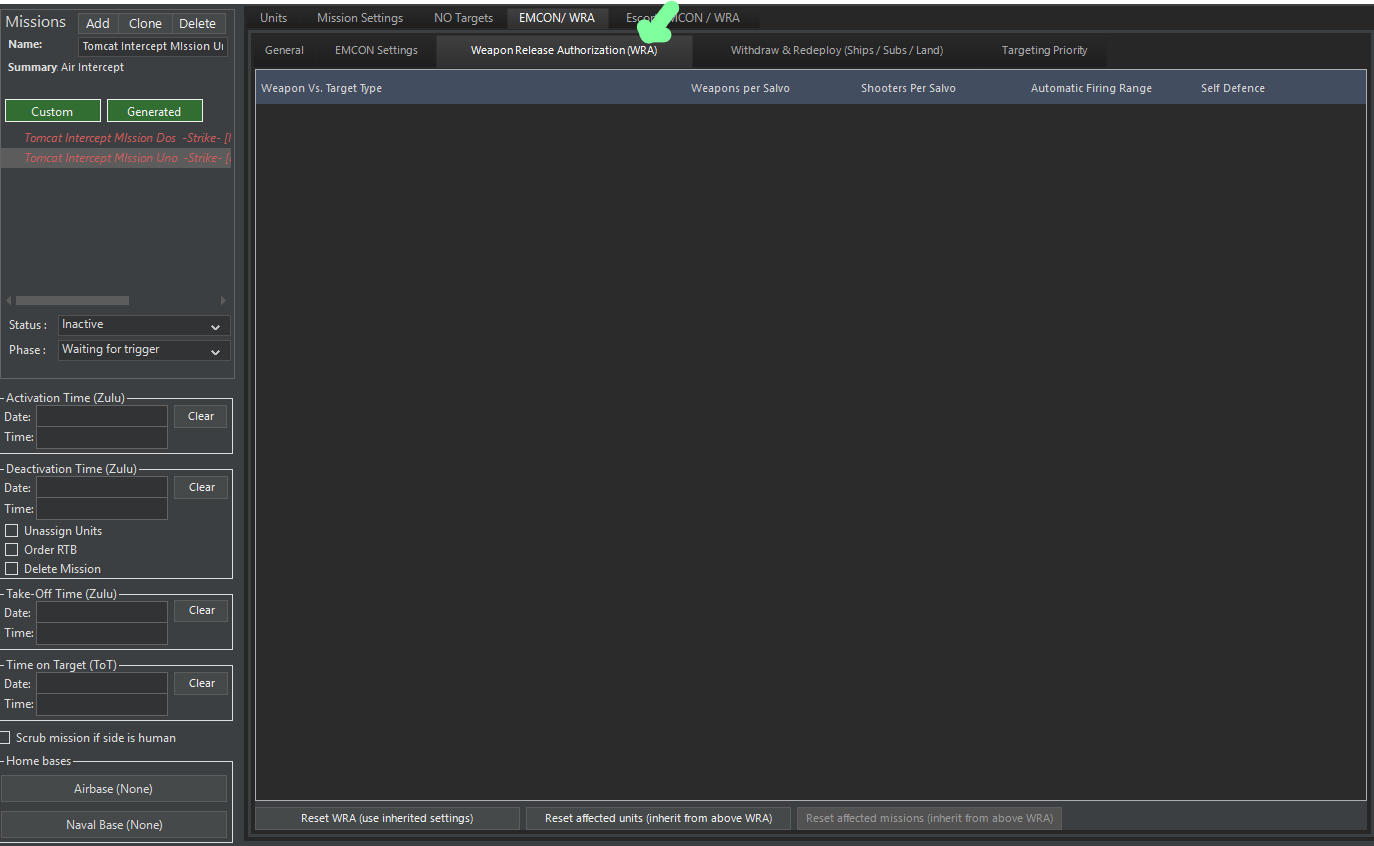Image resolution: width=1374 pixels, height=846 pixels.
Task: Select the NO Targets tab
Action: click(x=464, y=18)
